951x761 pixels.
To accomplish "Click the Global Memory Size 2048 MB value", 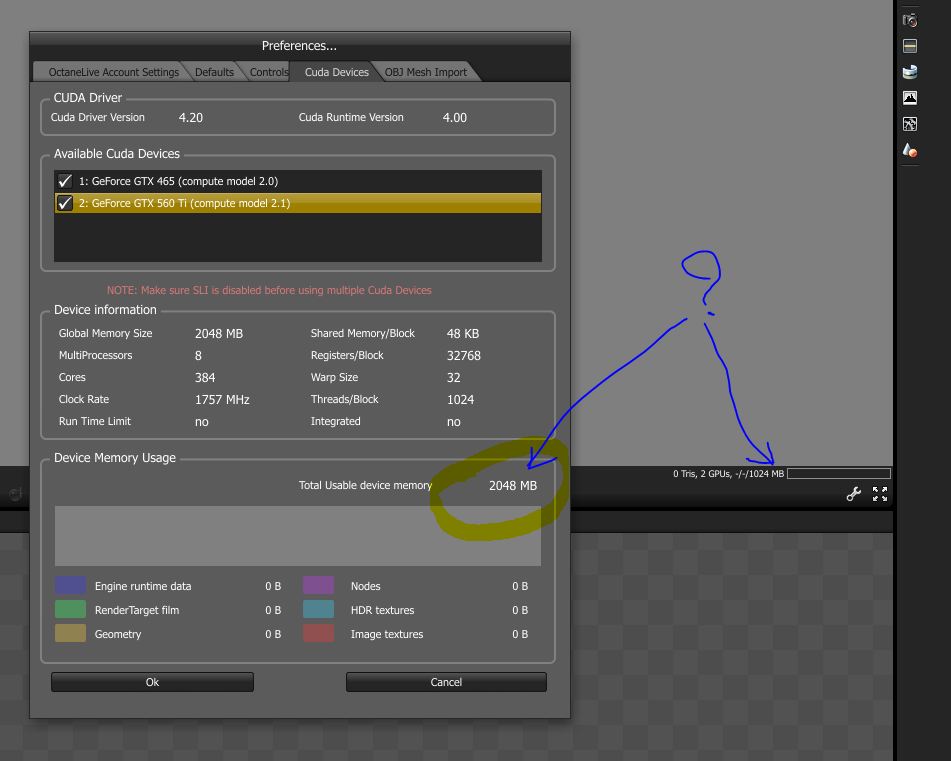I will coord(219,334).
